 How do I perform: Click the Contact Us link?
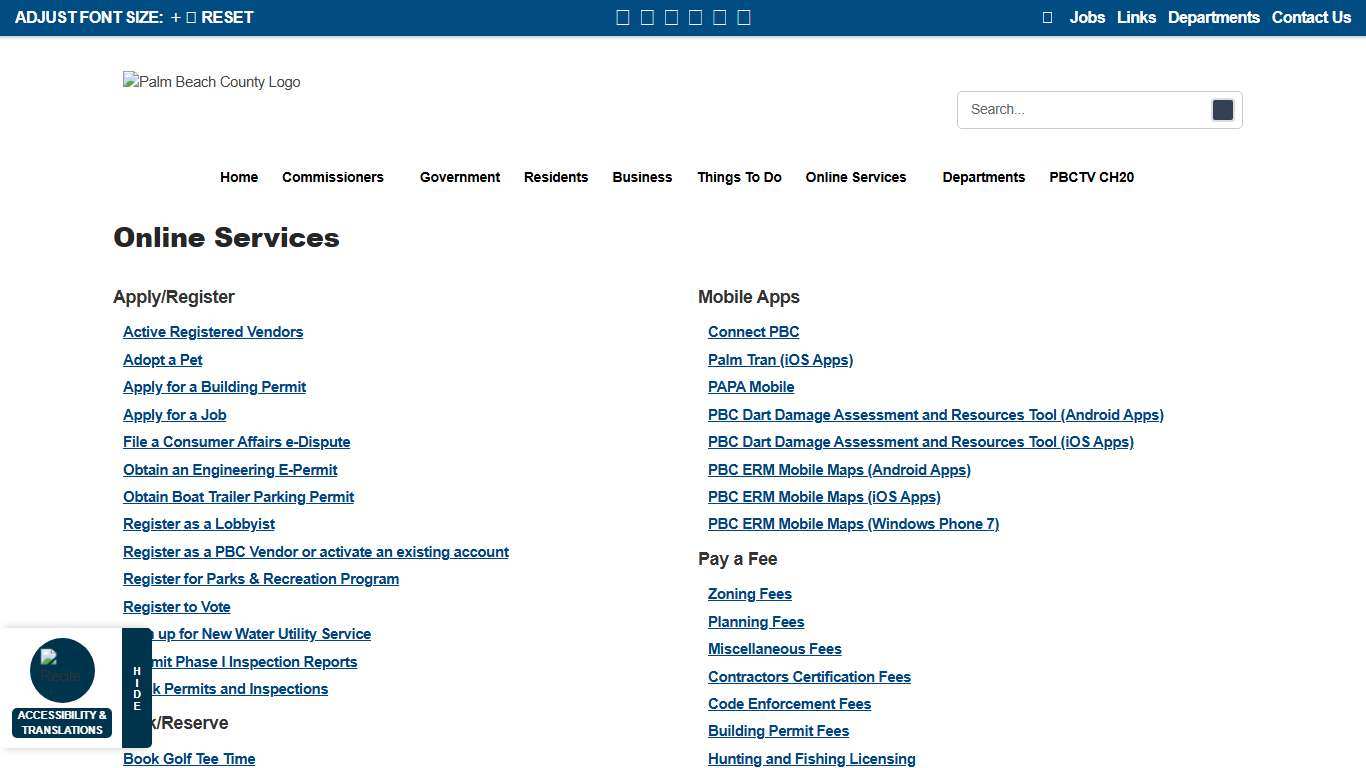[x=1311, y=17]
